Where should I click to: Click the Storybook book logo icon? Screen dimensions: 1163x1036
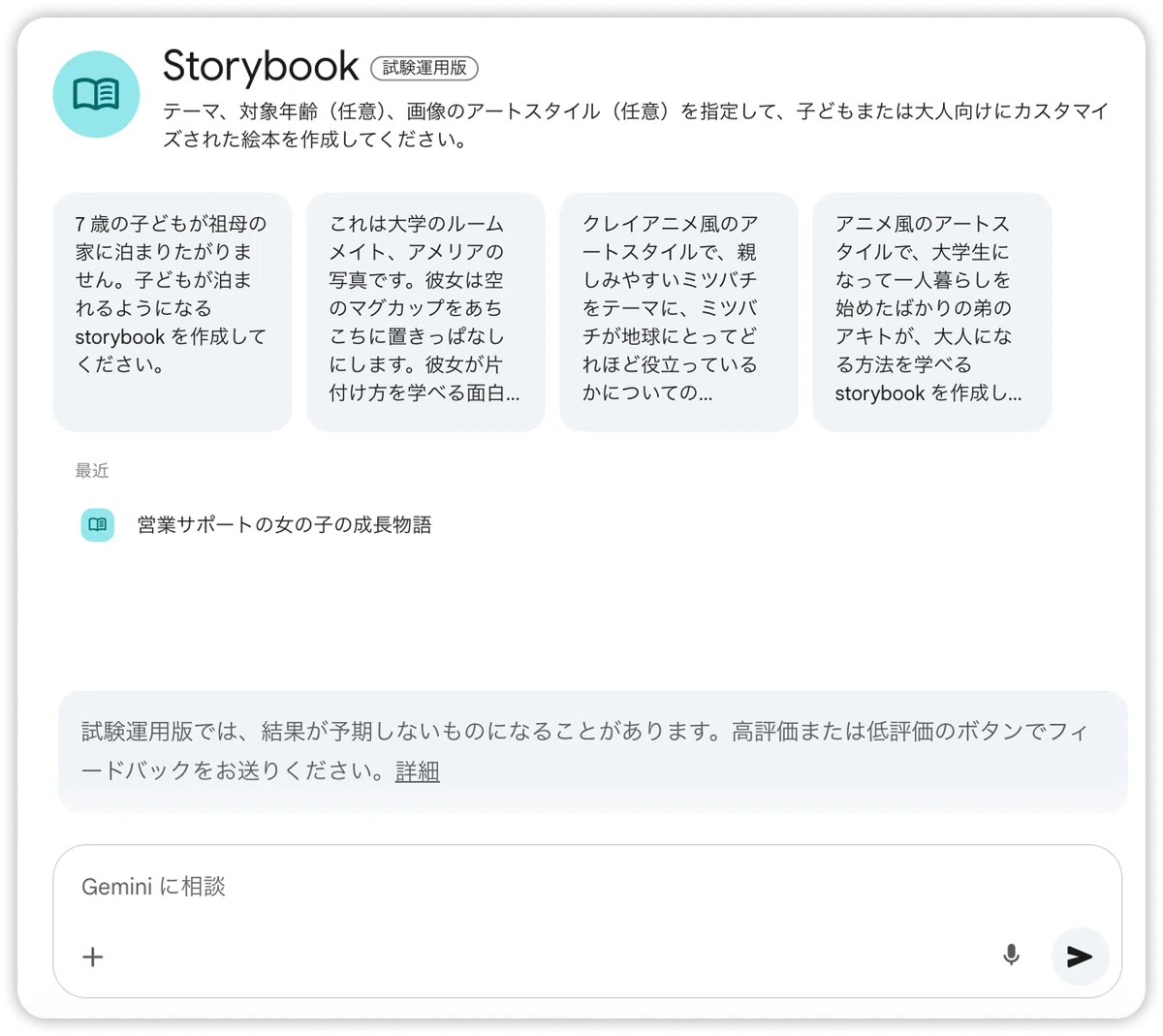click(x=96, y=94)
